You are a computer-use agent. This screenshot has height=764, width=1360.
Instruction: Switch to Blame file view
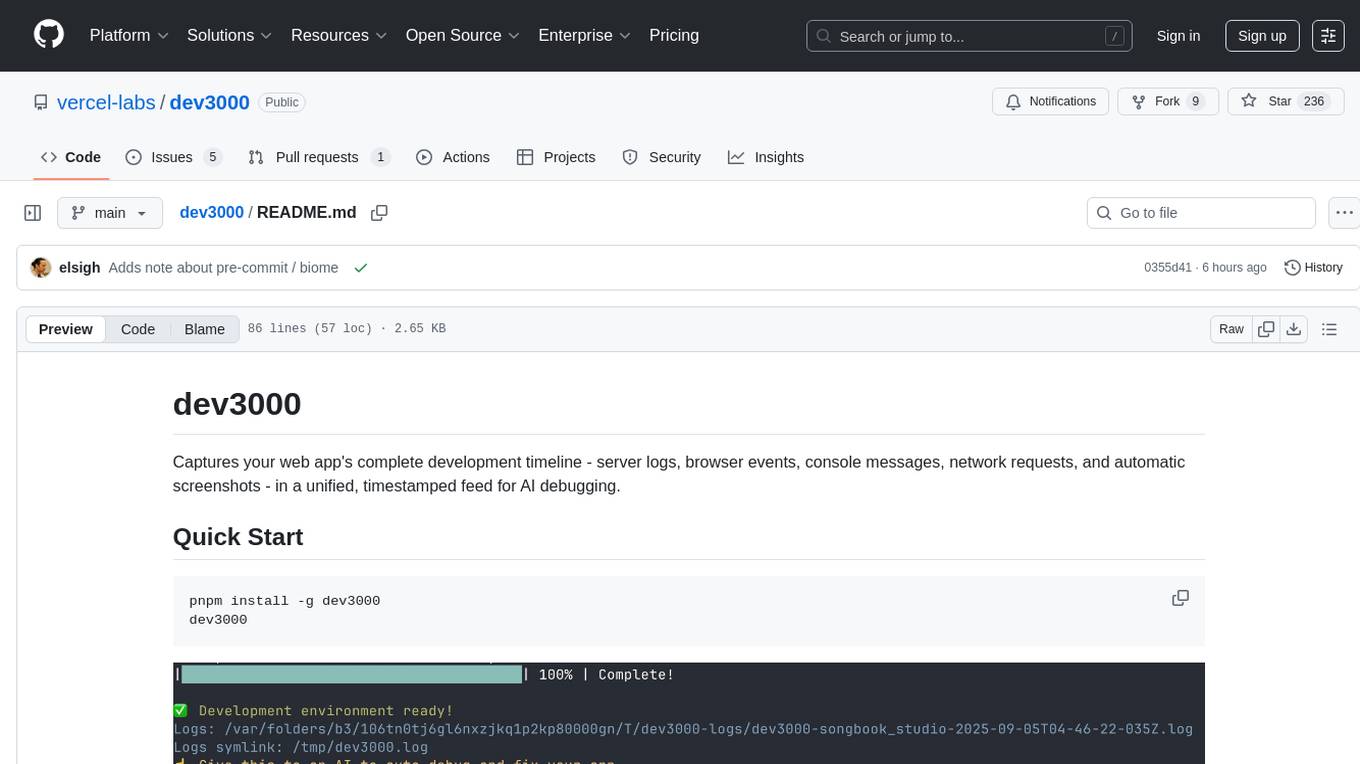(x=204, y=329)
